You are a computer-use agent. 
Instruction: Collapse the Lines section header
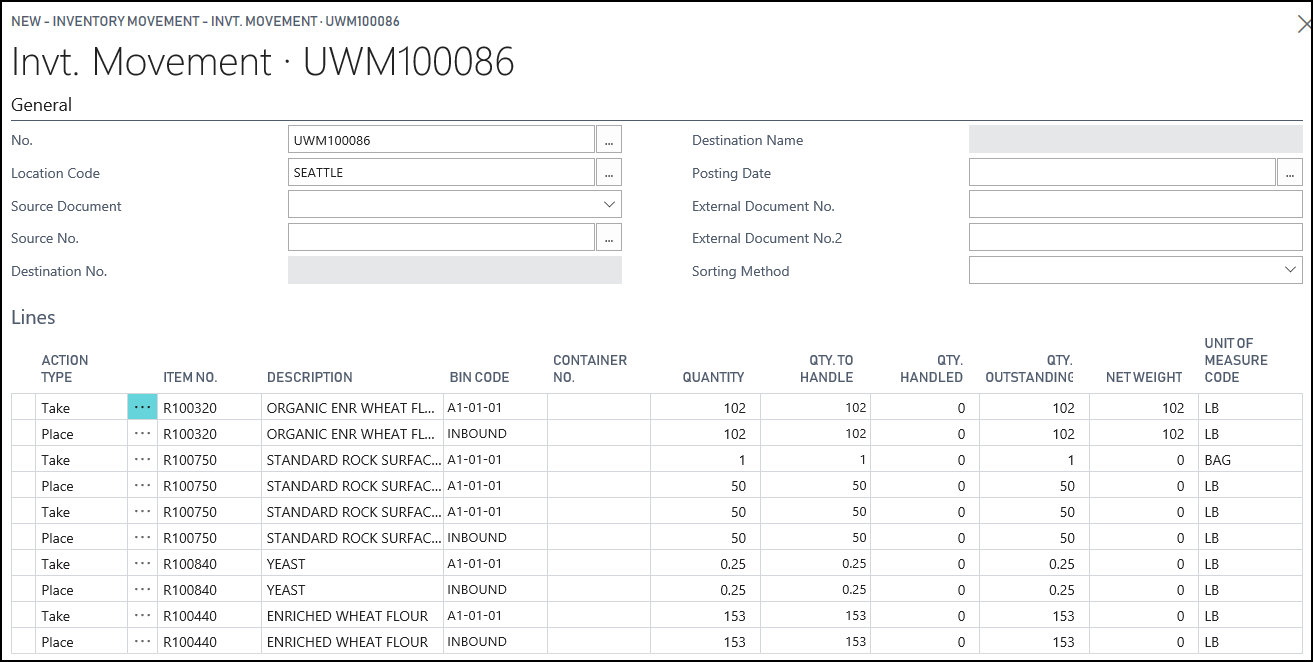(33, 318)
